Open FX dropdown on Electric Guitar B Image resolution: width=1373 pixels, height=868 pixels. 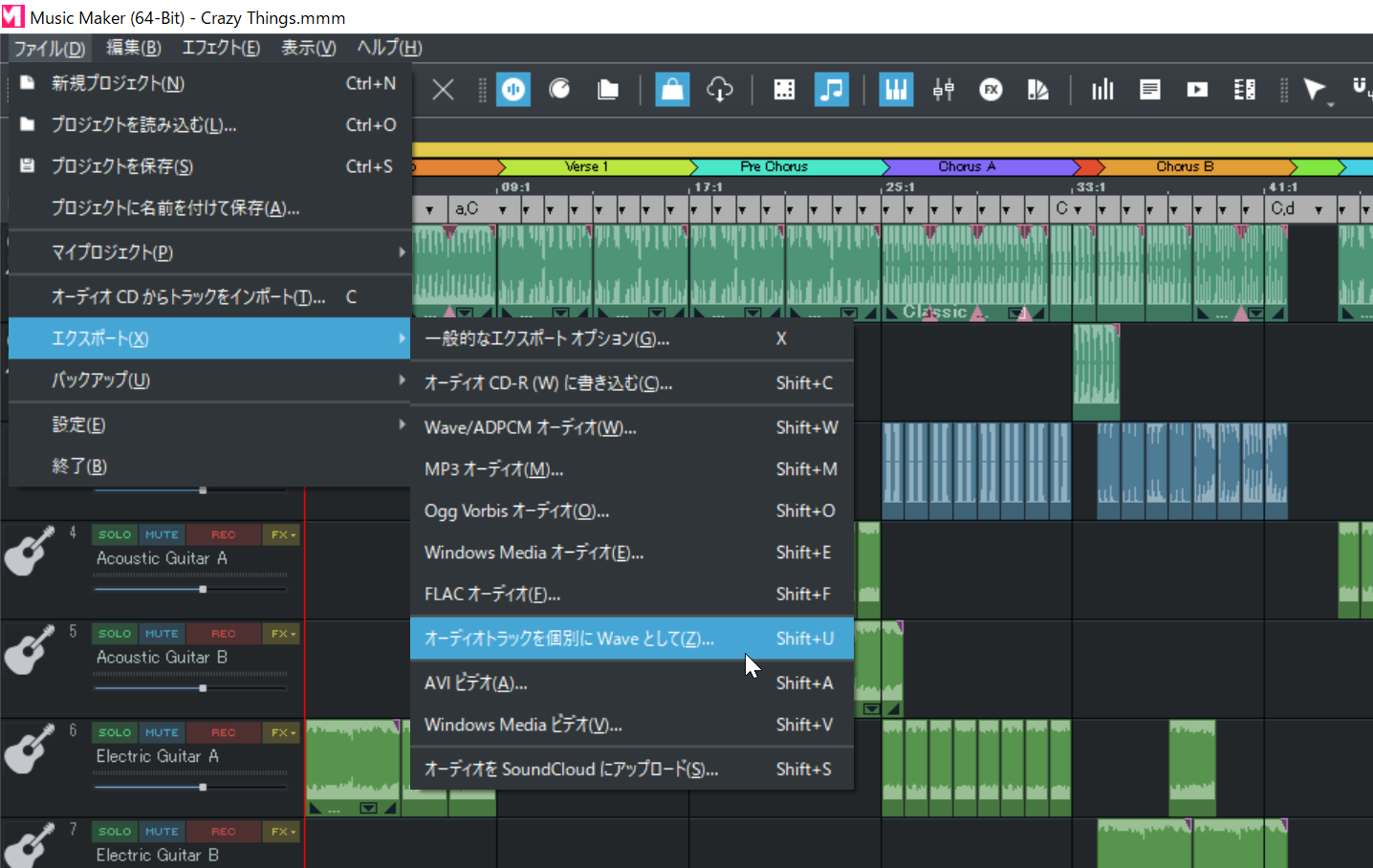pyautogui.click(x=282, y=832)
